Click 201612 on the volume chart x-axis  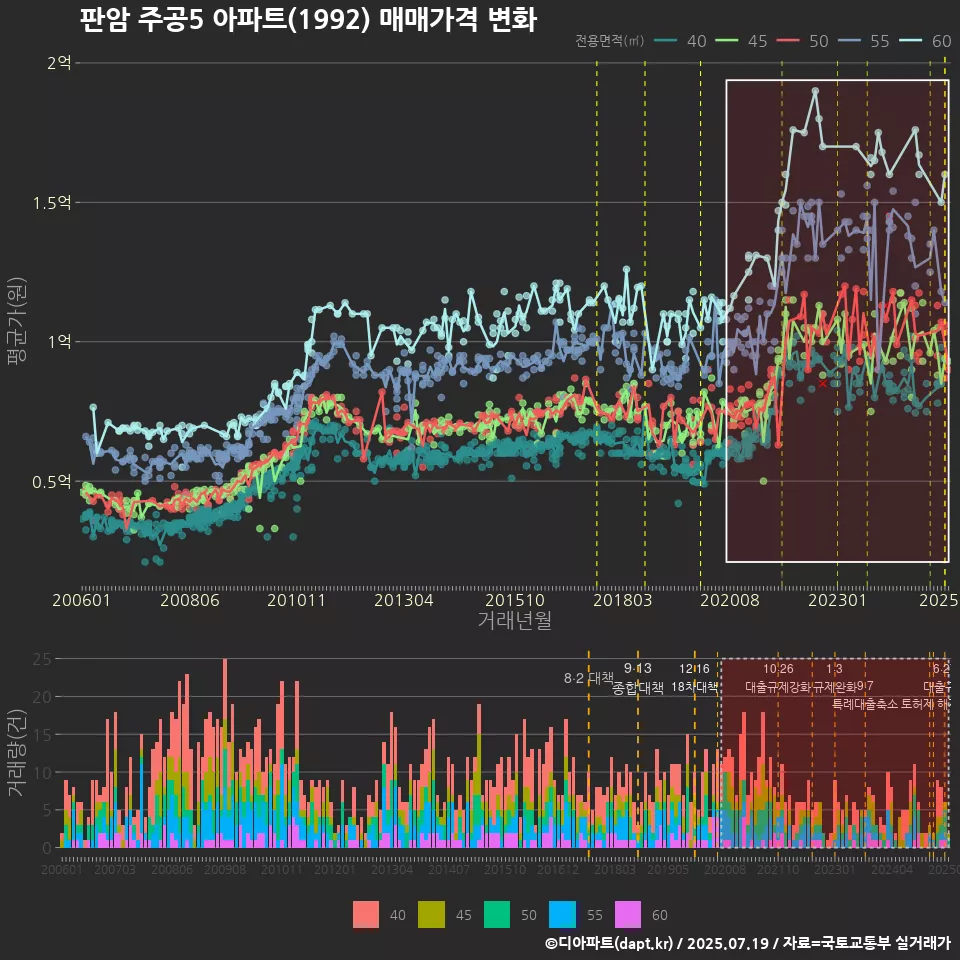click(x=558, y=869)
